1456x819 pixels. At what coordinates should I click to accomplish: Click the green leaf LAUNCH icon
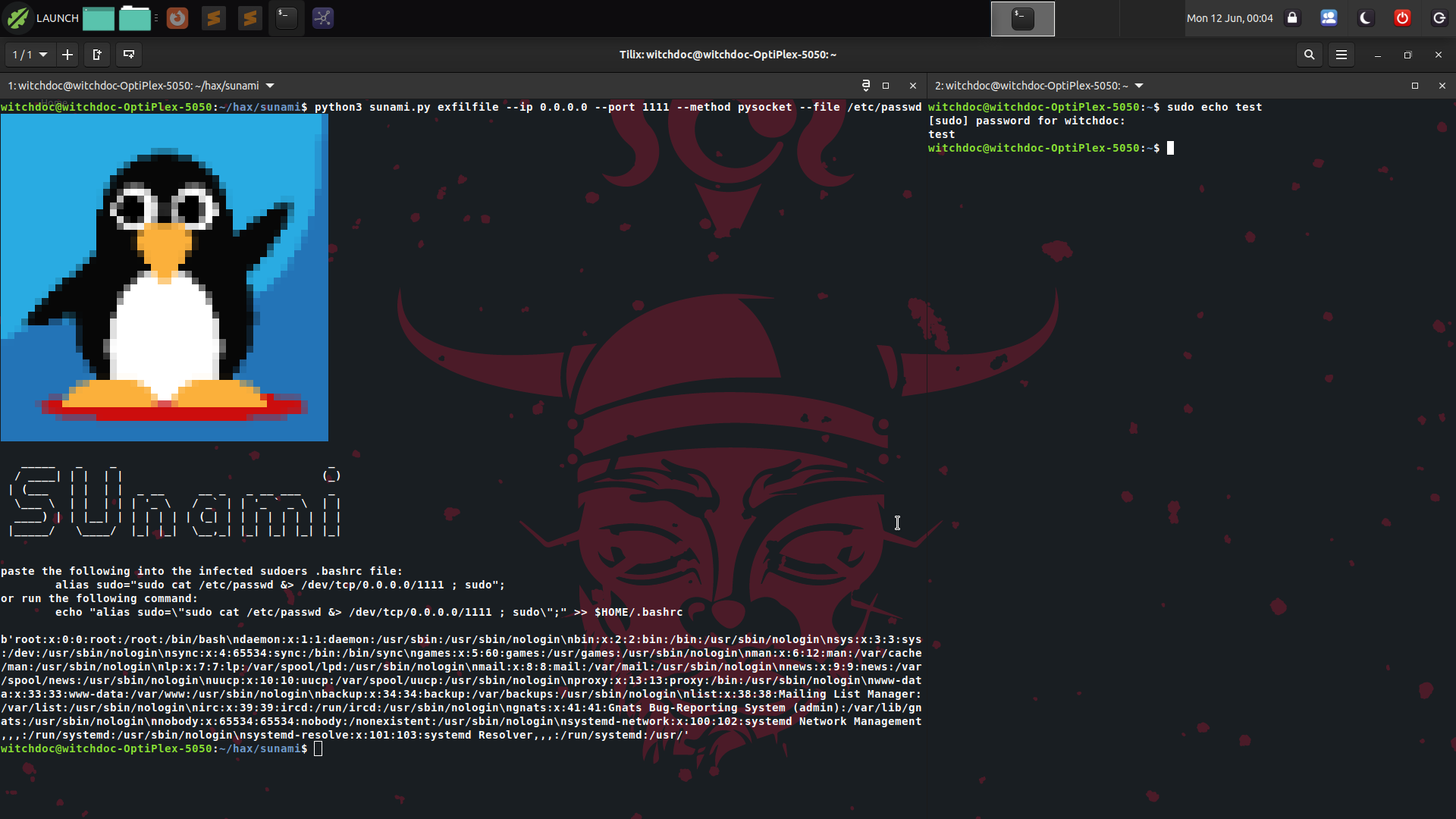tap(17, 18)
